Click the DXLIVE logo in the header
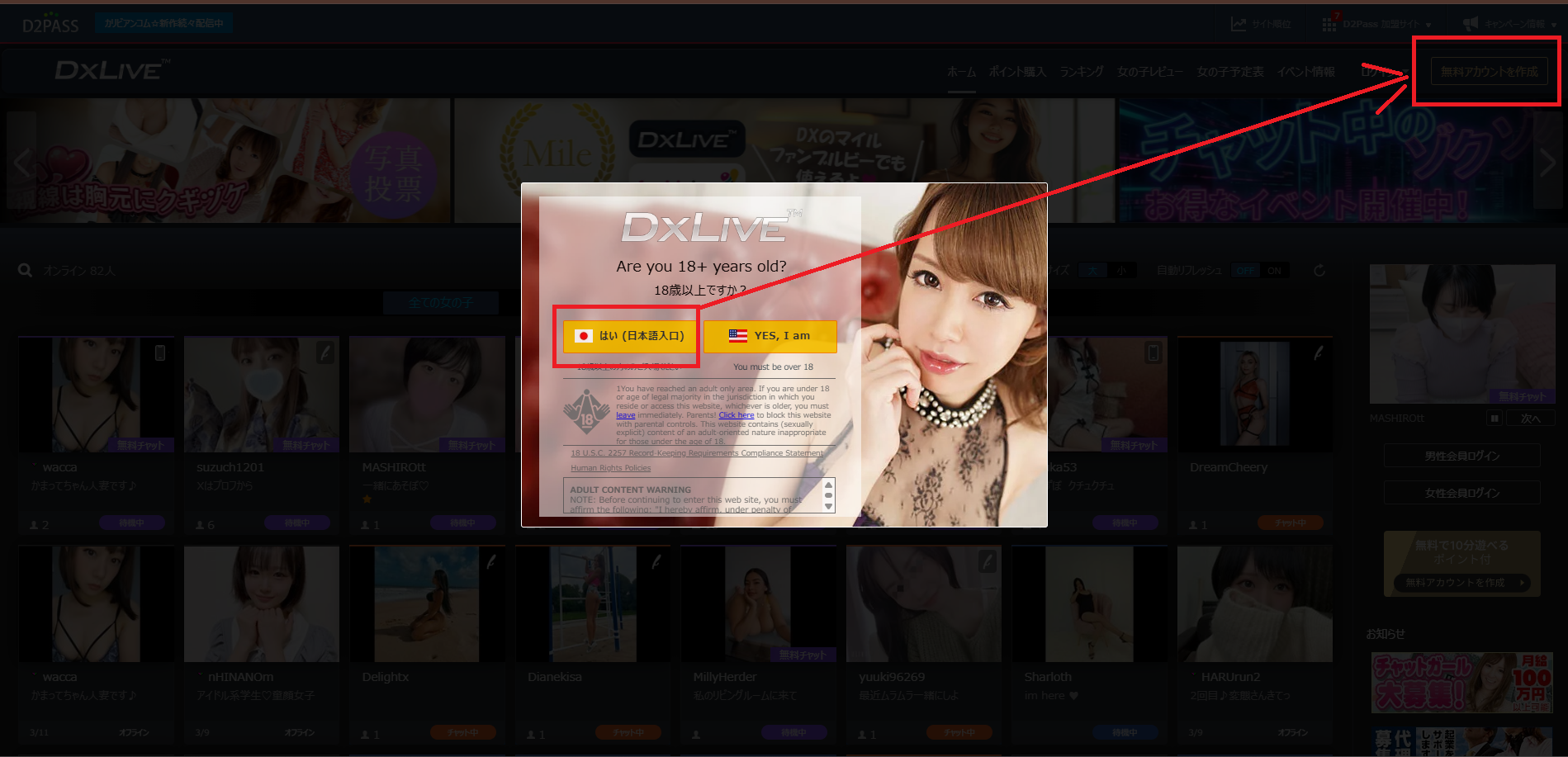Screen dimensions: 1568x757 pyautogui.click(x=112, y=70)
